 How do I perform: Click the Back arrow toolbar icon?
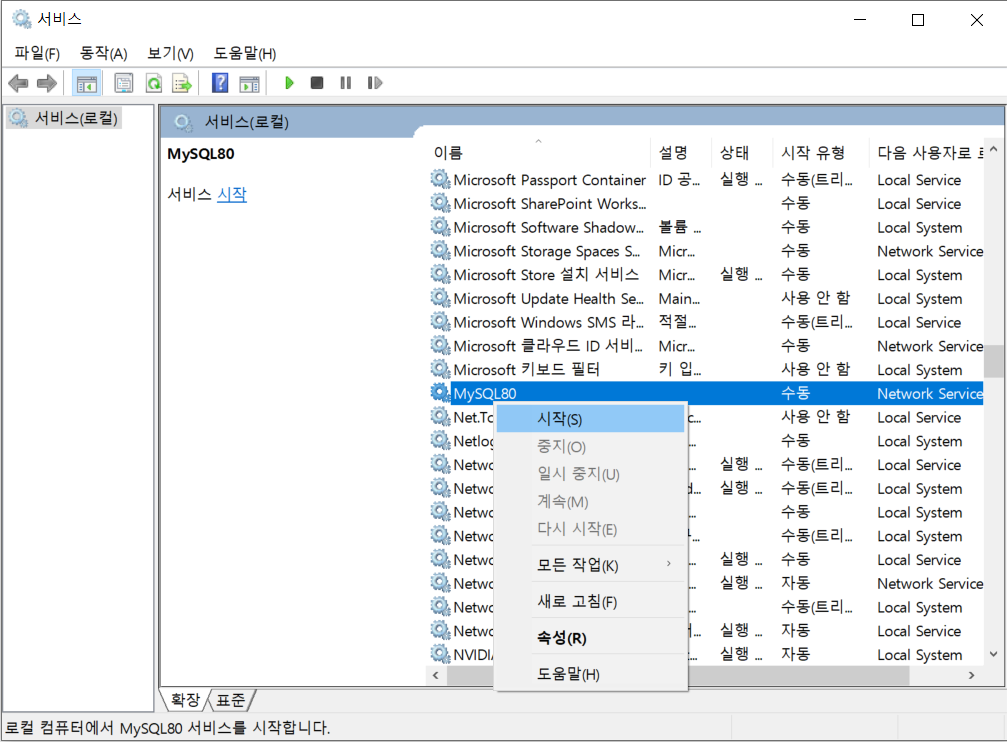tap(19, 83)
